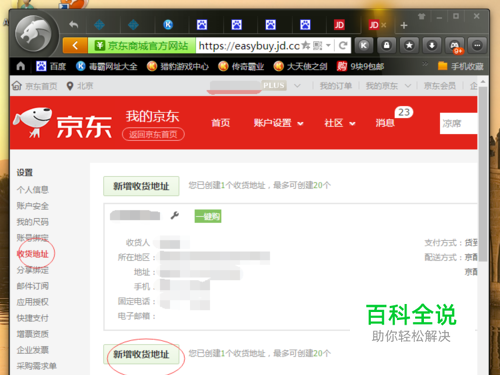Select 个人信息 in sidebar
Screen dimensions: 500x375
[33, 190]
